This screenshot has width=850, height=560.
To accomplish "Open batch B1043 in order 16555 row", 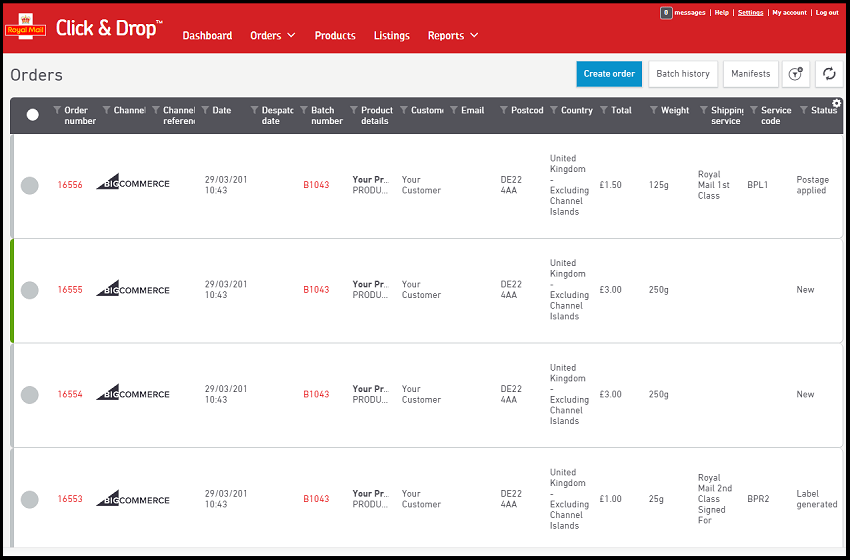I will pyautogui.click(x=316, y=289).
